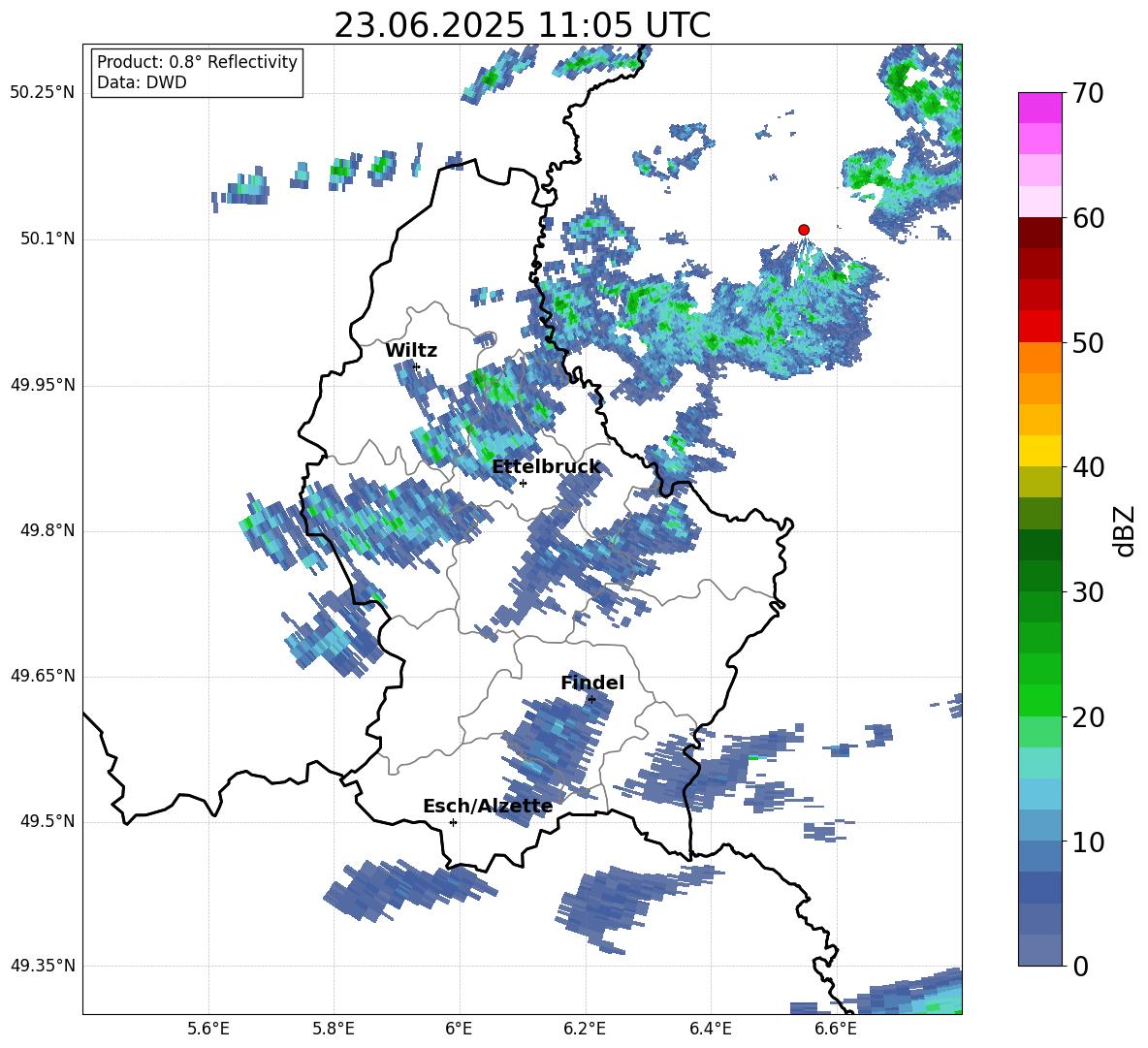
Task: Click the Esch/Alzette city label
Action: pos(488,806)
